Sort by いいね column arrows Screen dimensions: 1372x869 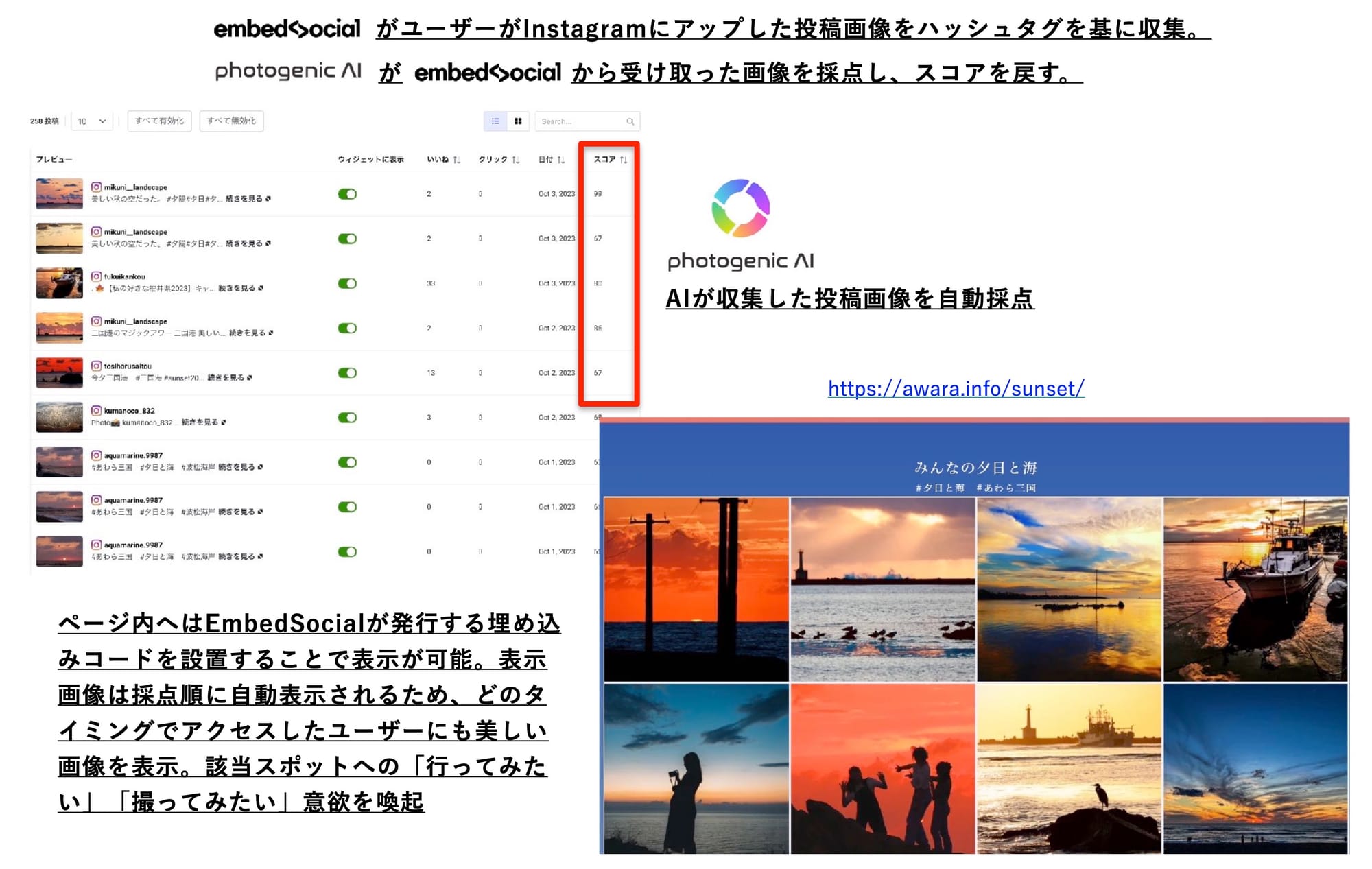457,160
